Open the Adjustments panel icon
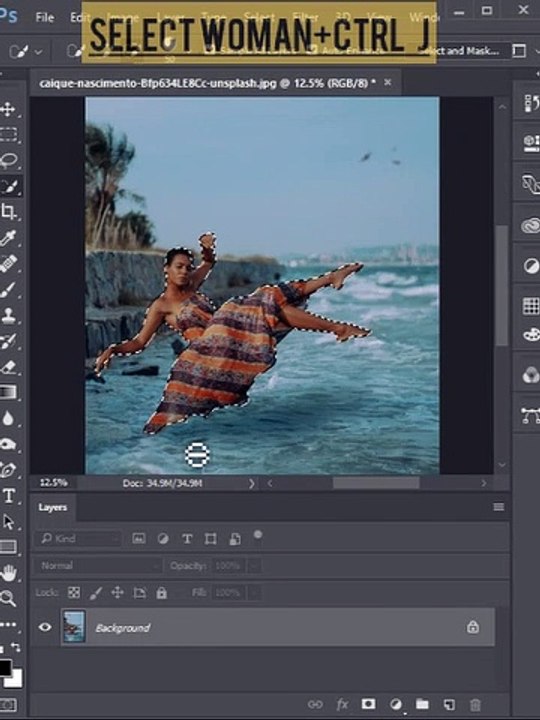Viewport: 540px width, 720px height. coord(531,266)
